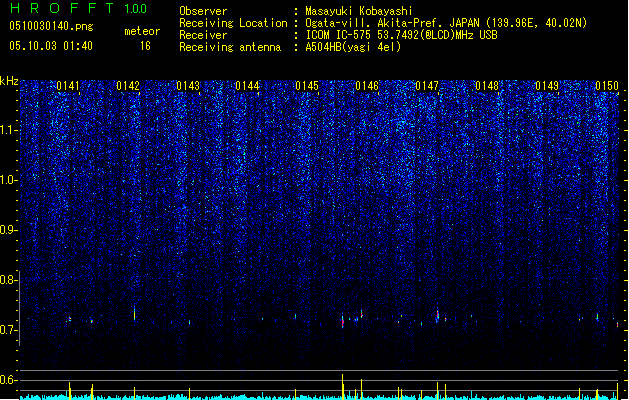Click the 0147 time marker
The image size is (629, 400).
click(x=427, y=86)
